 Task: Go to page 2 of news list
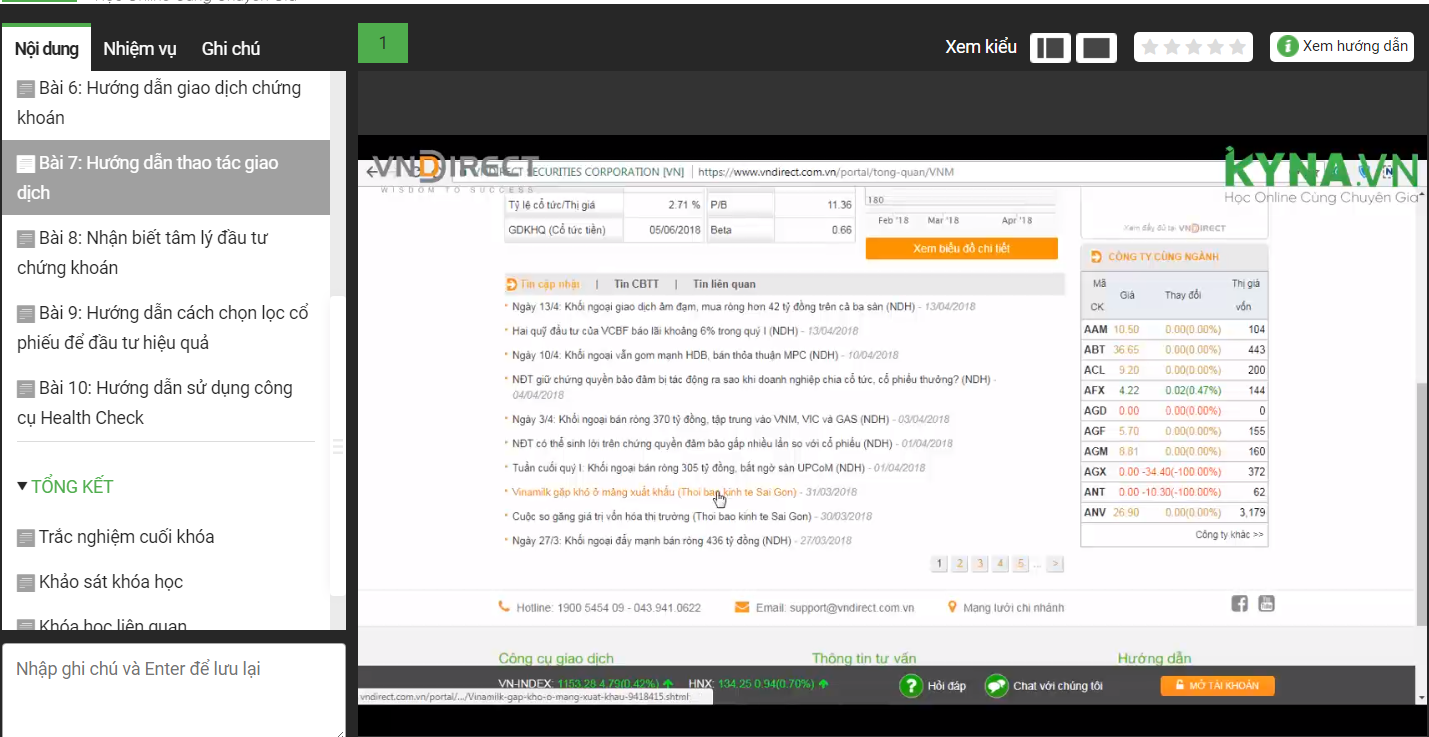coord(959,564)
